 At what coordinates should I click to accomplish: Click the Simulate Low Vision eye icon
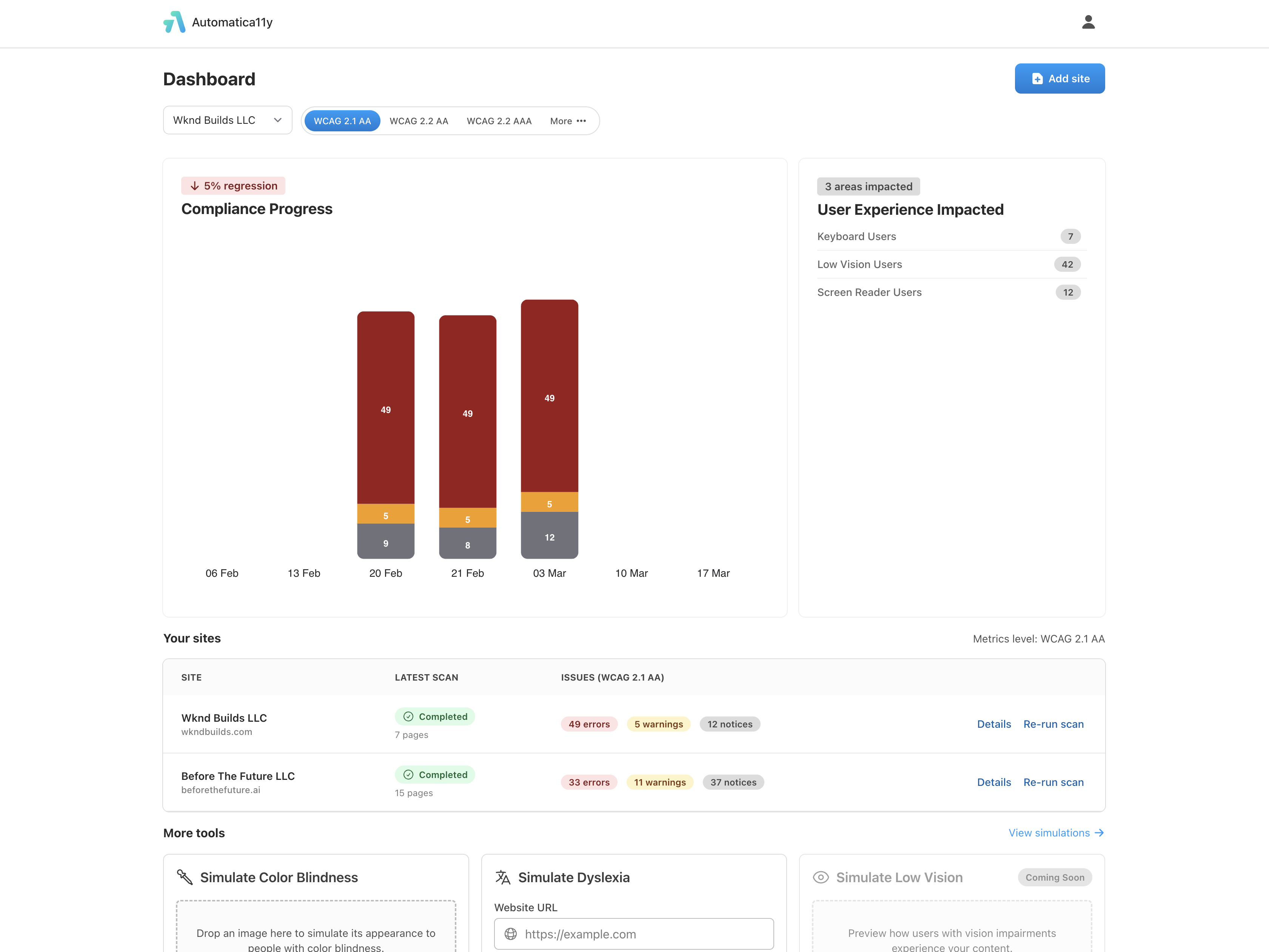click(821, 877)
